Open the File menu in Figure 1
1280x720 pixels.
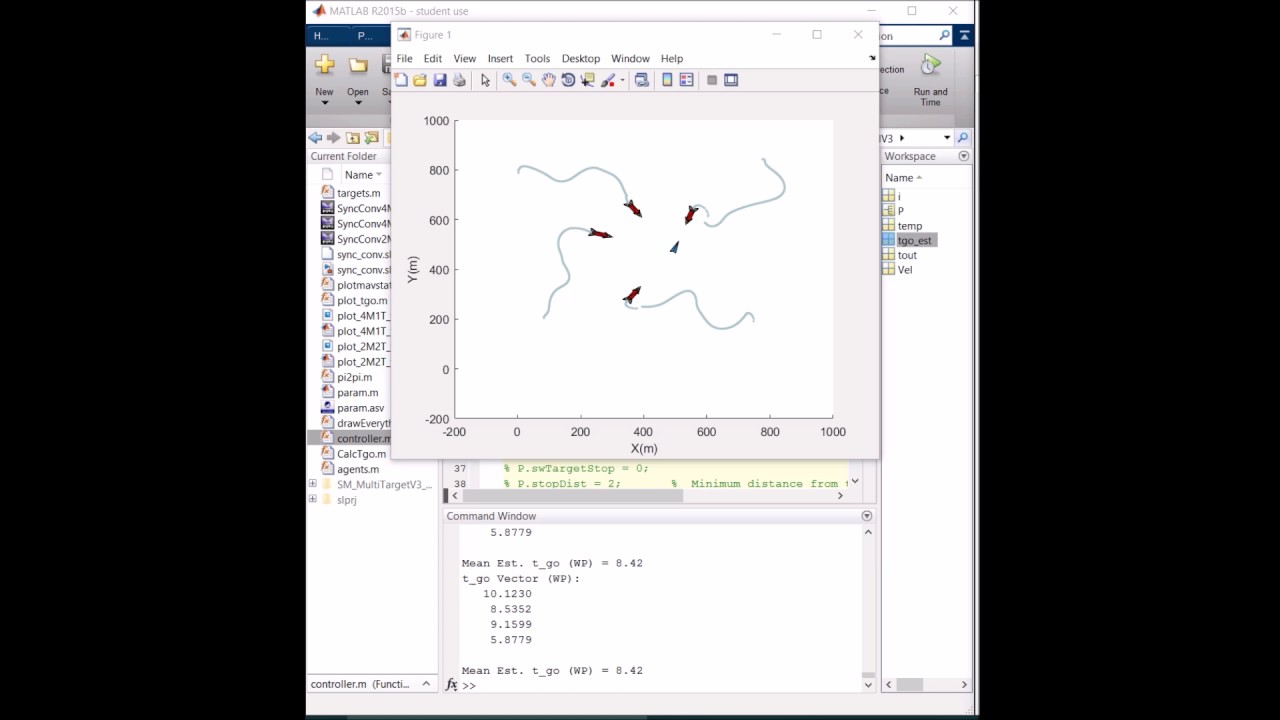(x=404, y=58)
